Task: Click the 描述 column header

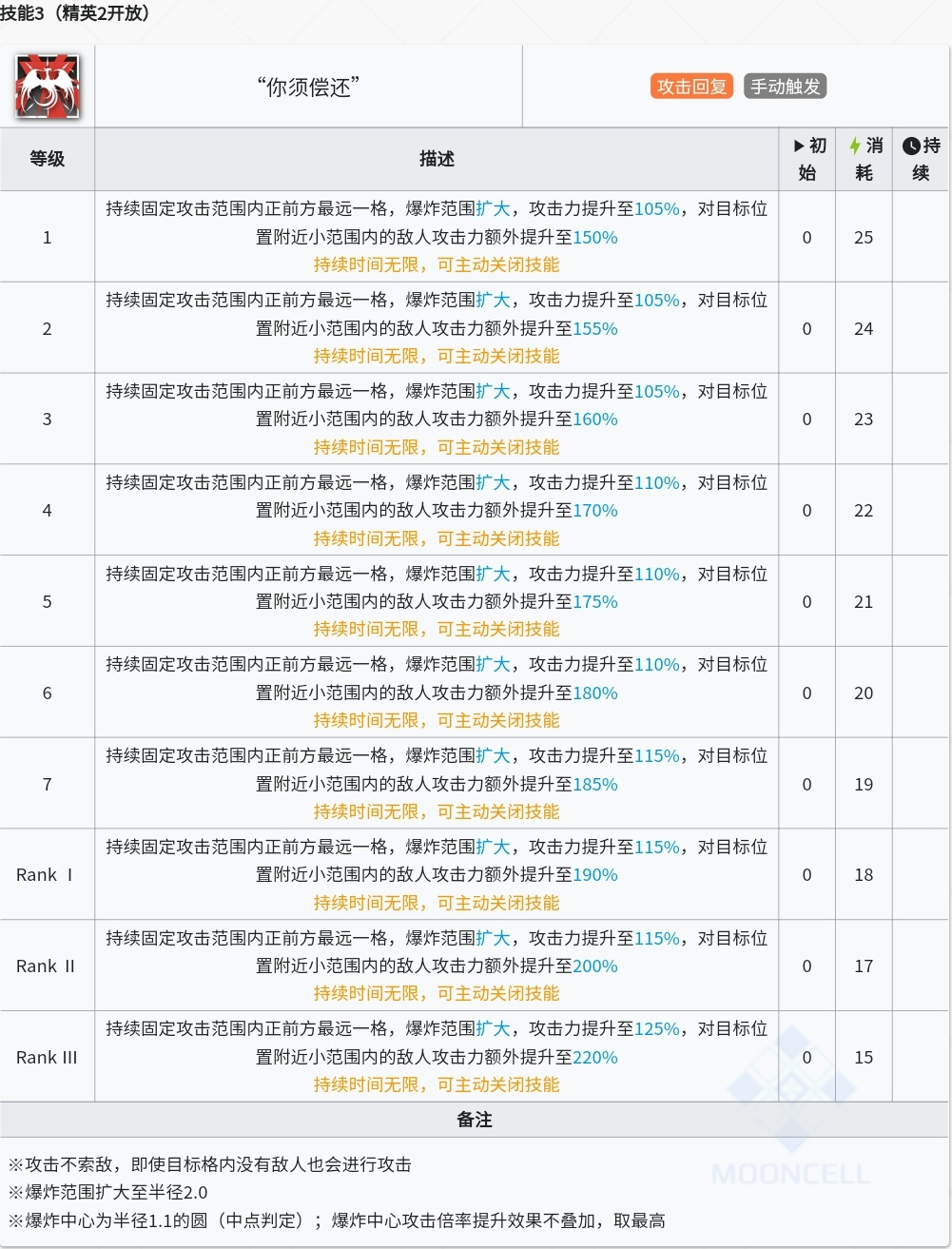Action: [437, 159]
